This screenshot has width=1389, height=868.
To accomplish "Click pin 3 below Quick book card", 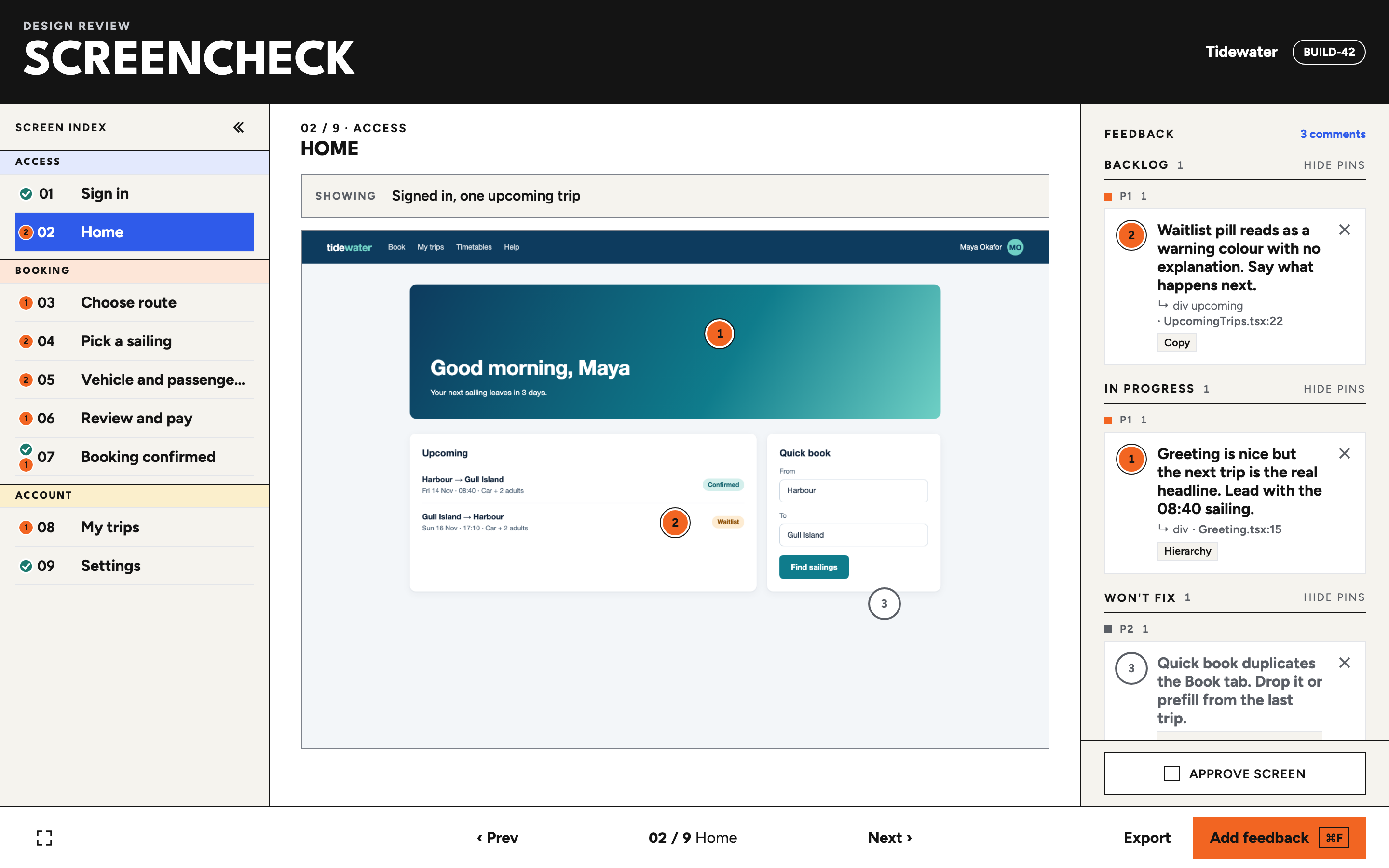I will tap(884, 603).
